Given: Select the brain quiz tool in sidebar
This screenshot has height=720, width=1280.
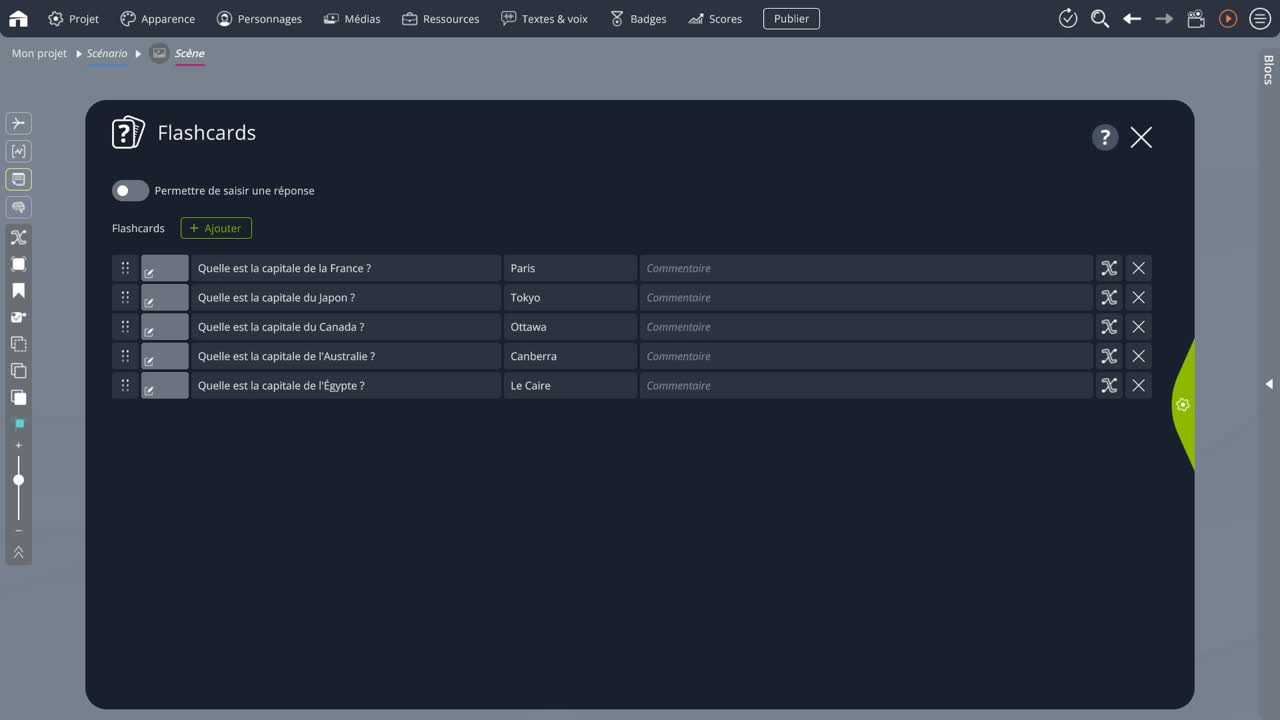Looking at the screenshot, I should [18, 207].
